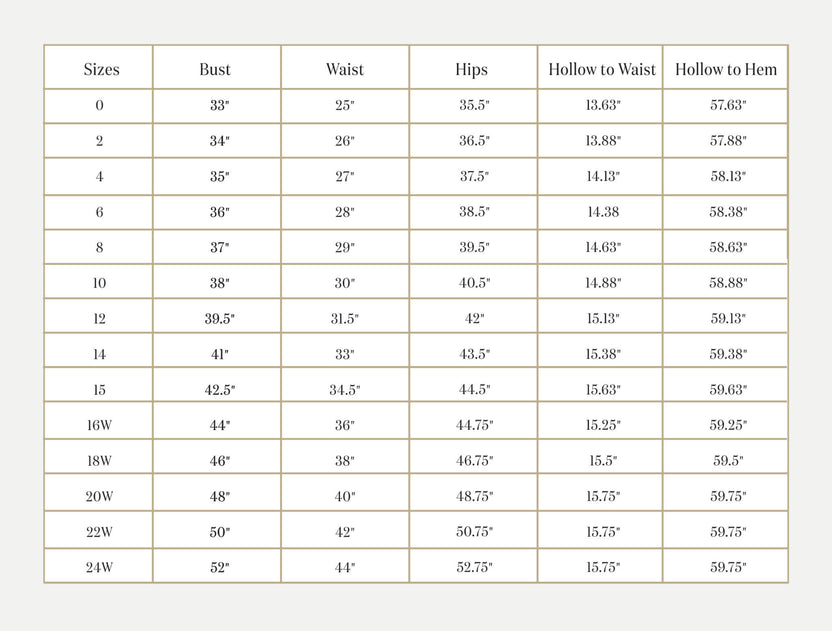
Task: Click the Hollow to Hem header
Action: click(x=726, y=69)
